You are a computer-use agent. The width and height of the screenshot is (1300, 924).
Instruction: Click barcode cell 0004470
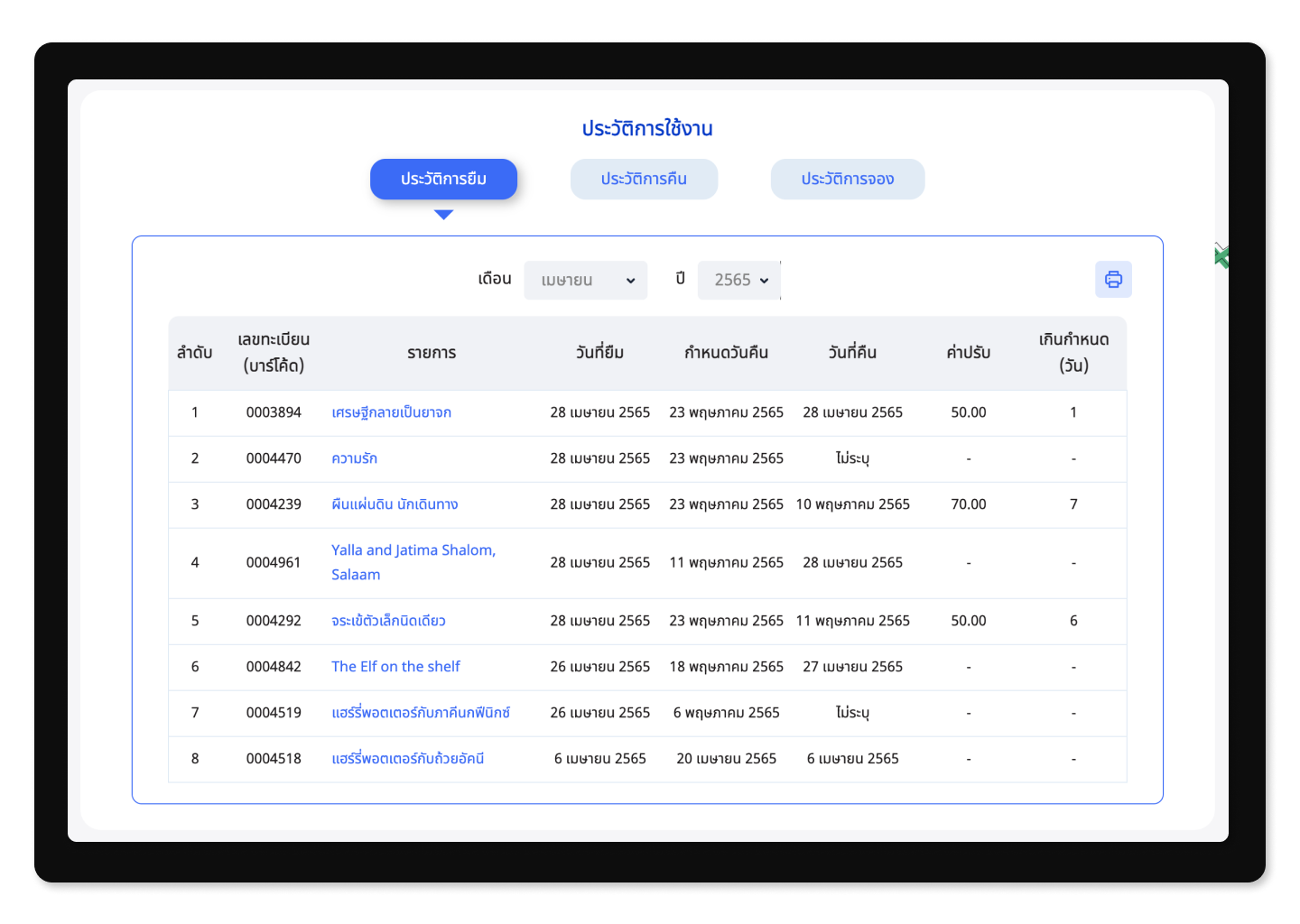pyautogui.click(x=274, y=458)
